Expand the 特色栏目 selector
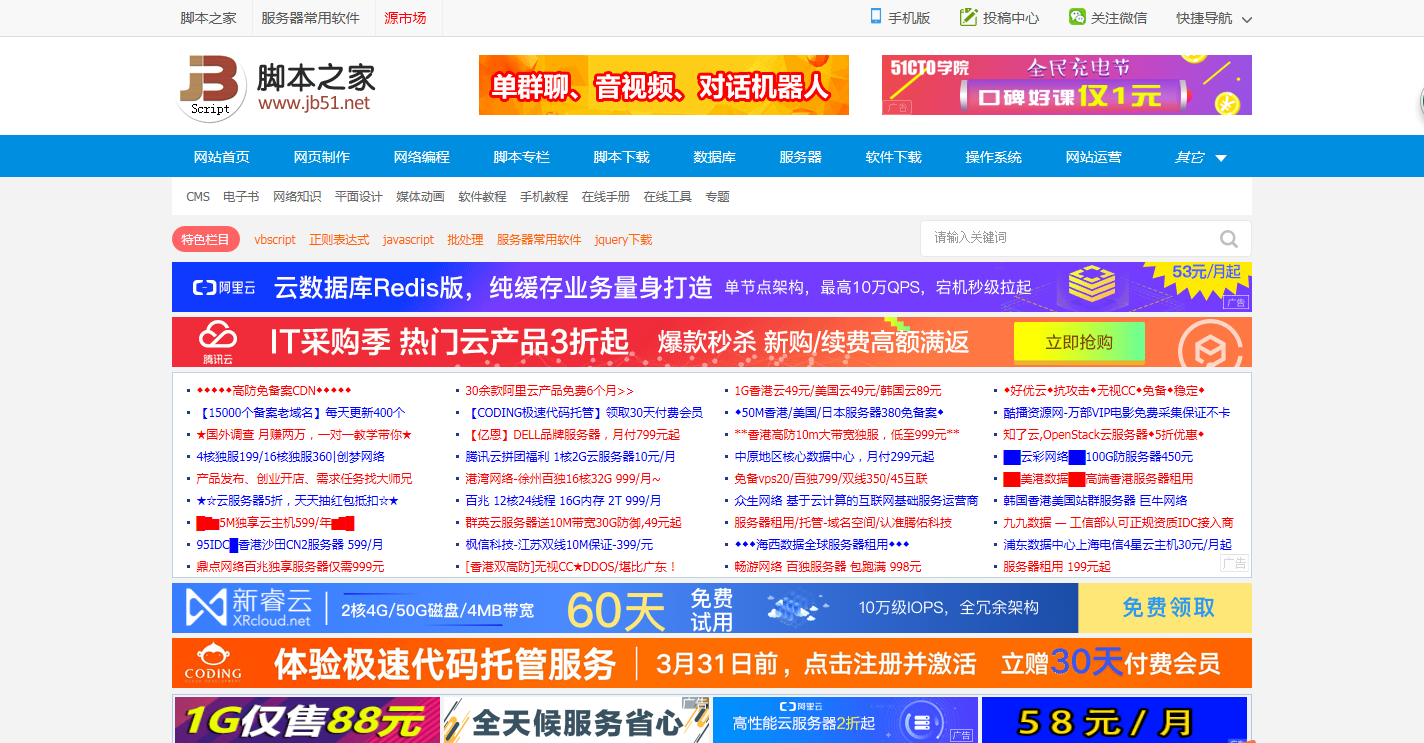Image resolution: width=1424 pixels, height=743 pixels. 206,239
